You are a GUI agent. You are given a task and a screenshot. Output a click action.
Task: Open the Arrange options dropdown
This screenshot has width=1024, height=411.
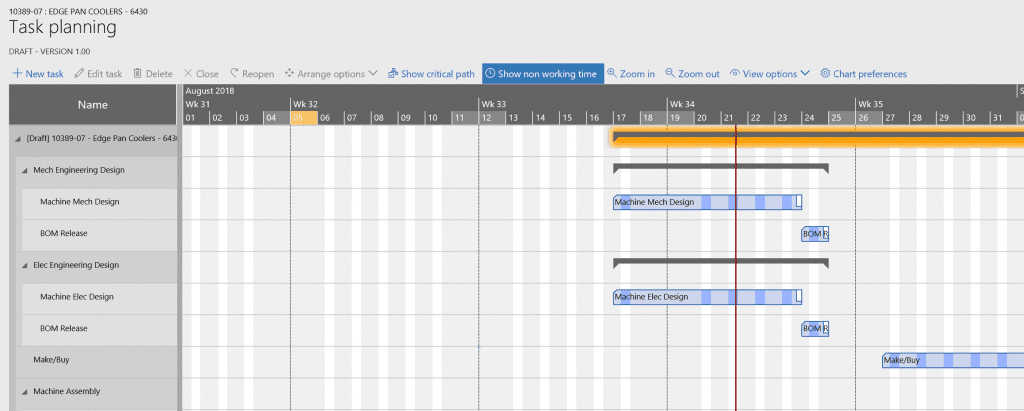pos(331,74)
